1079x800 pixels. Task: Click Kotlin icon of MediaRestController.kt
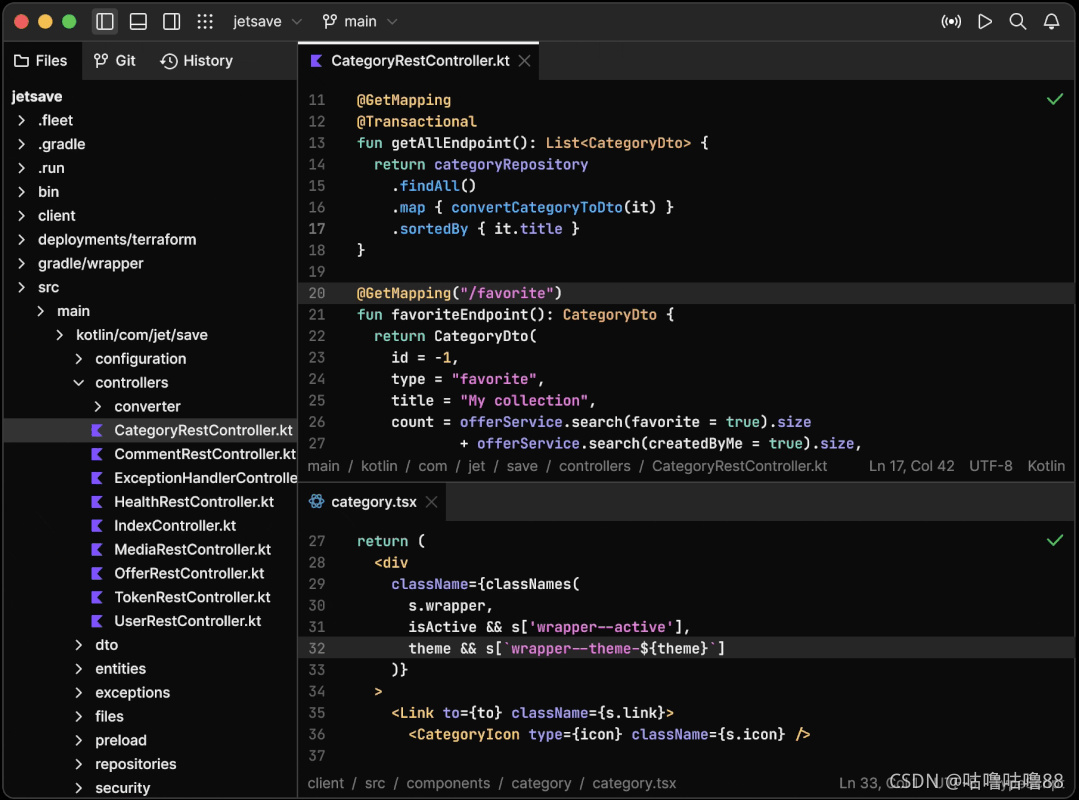[97, 550]
